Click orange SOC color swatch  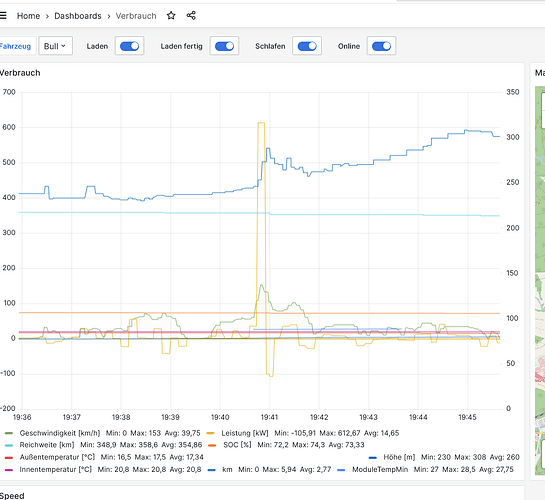click(x=212, y=445)
